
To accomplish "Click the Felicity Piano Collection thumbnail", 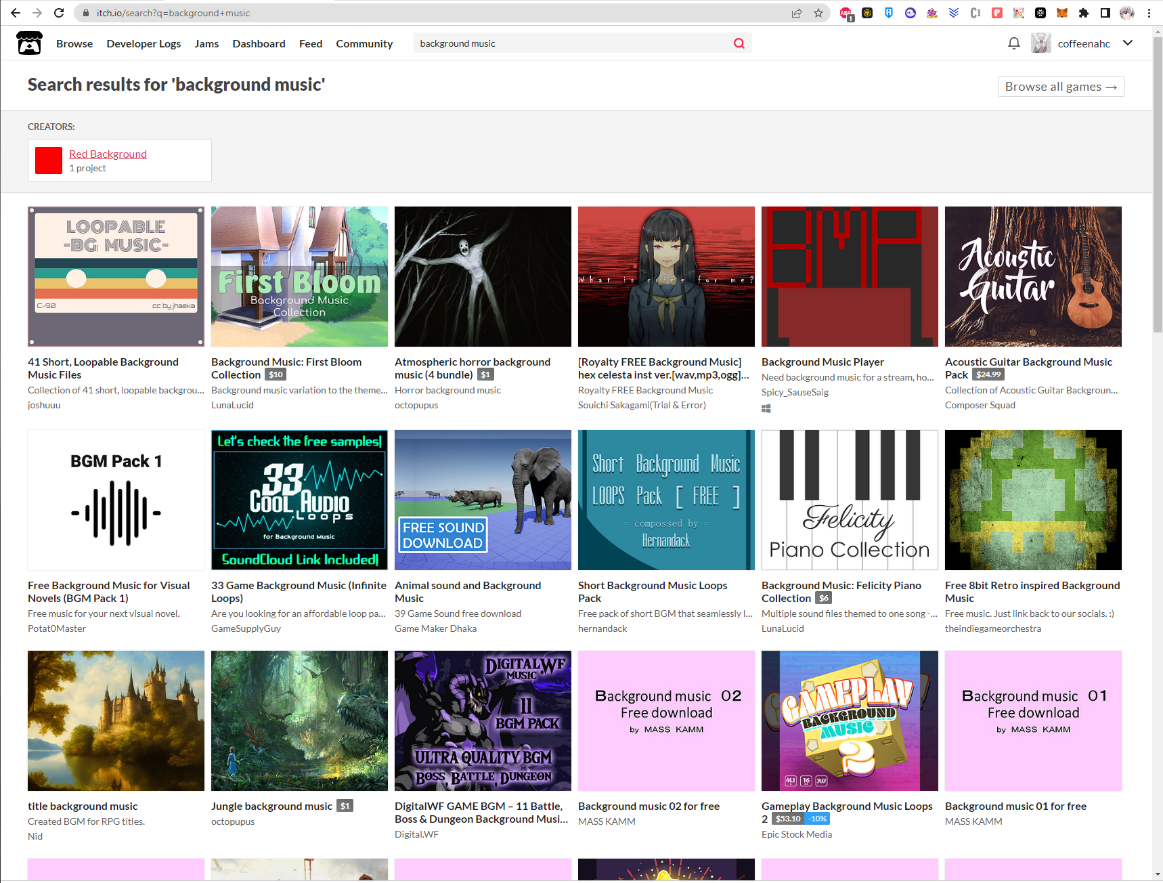I will 850,500.
